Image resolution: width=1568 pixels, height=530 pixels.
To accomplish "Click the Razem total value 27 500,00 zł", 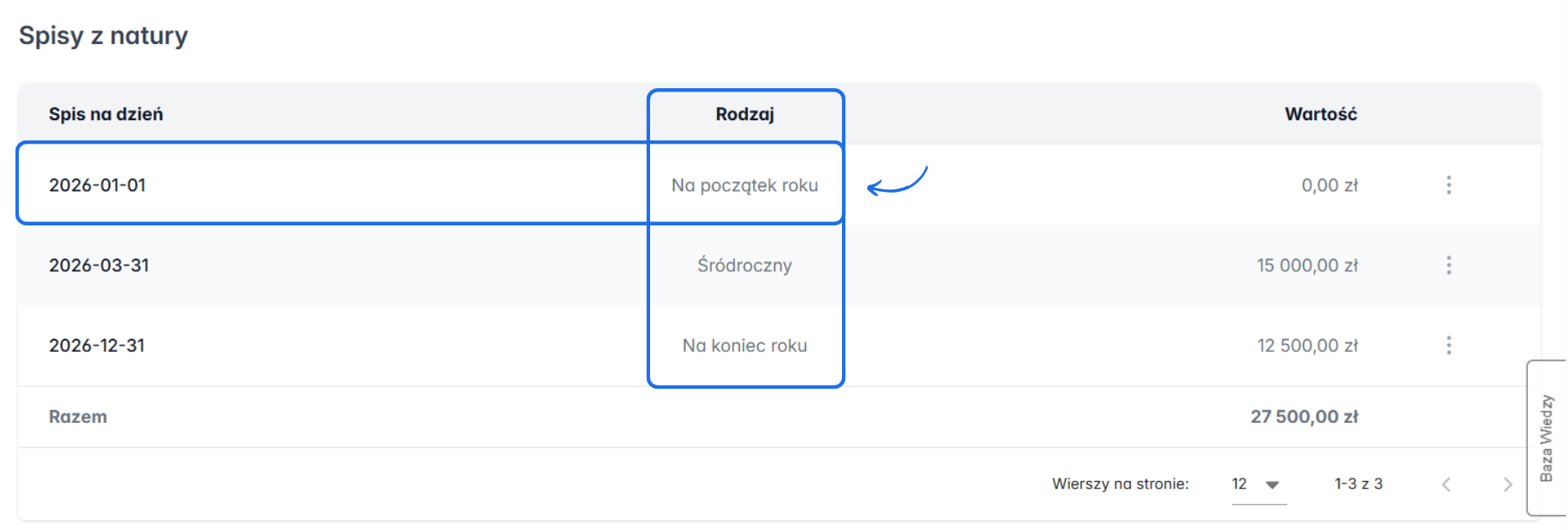I will click(1307, 416).
